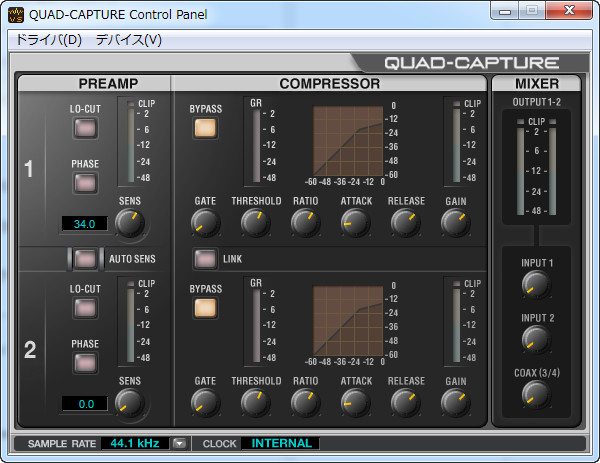Click the QUAD-CAPTURE title bar app icon
The height and width of the screenshot is (463, 600).
click(16, 15)
